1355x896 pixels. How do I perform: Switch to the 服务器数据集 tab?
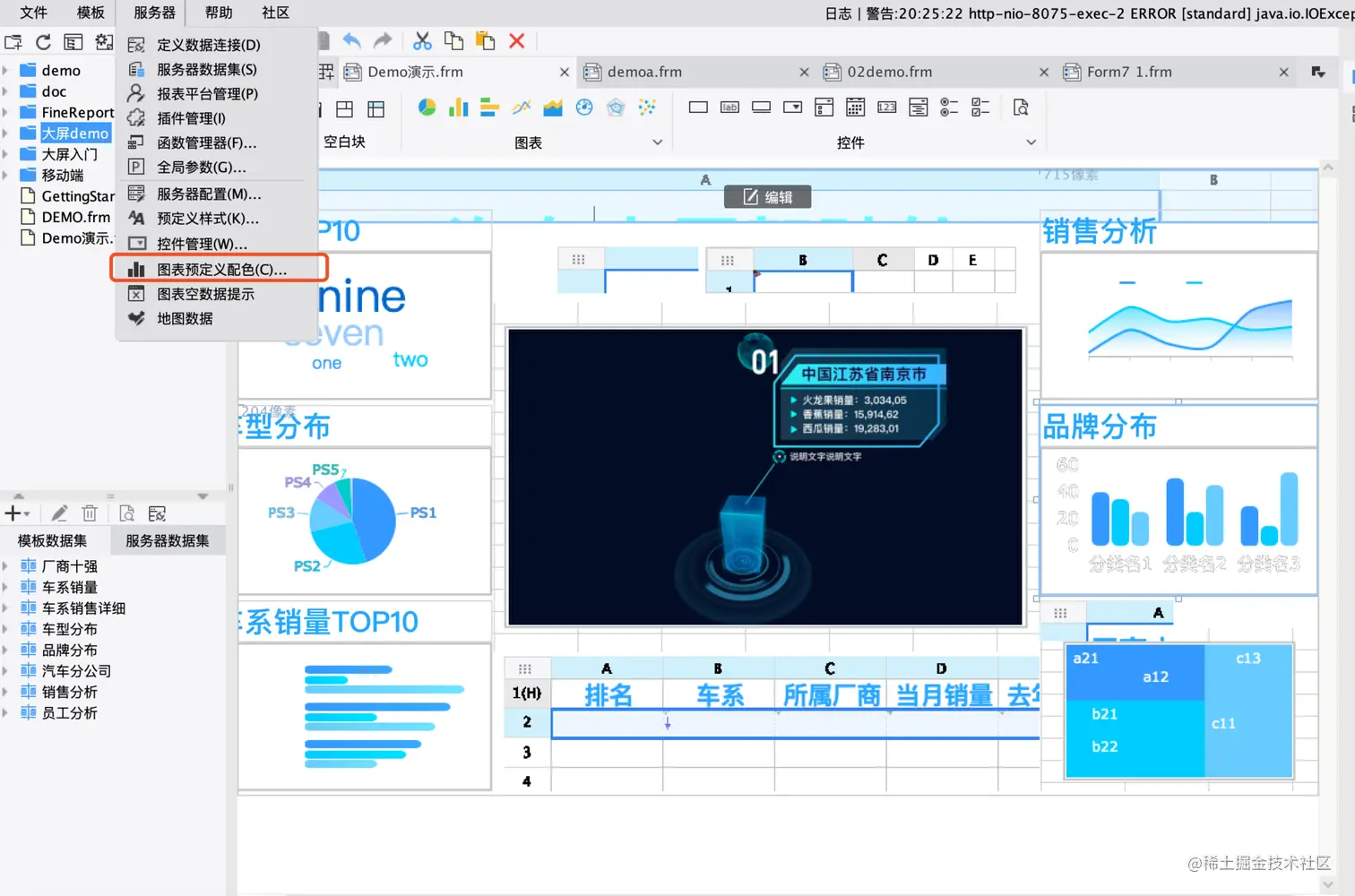pyautogui.click(x=168, y=539)
